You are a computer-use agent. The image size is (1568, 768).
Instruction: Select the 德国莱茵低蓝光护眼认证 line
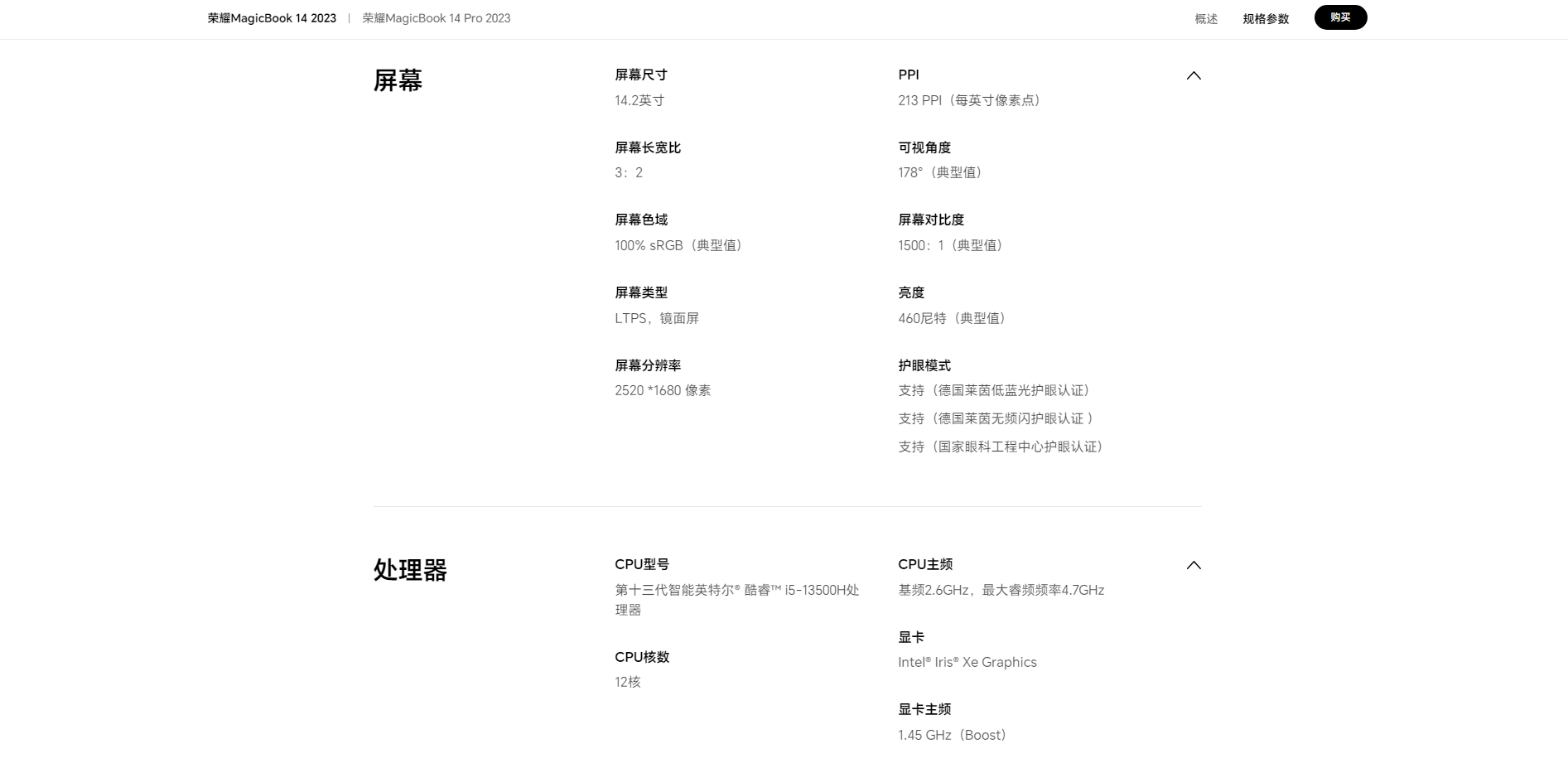(x=996, y=390)
